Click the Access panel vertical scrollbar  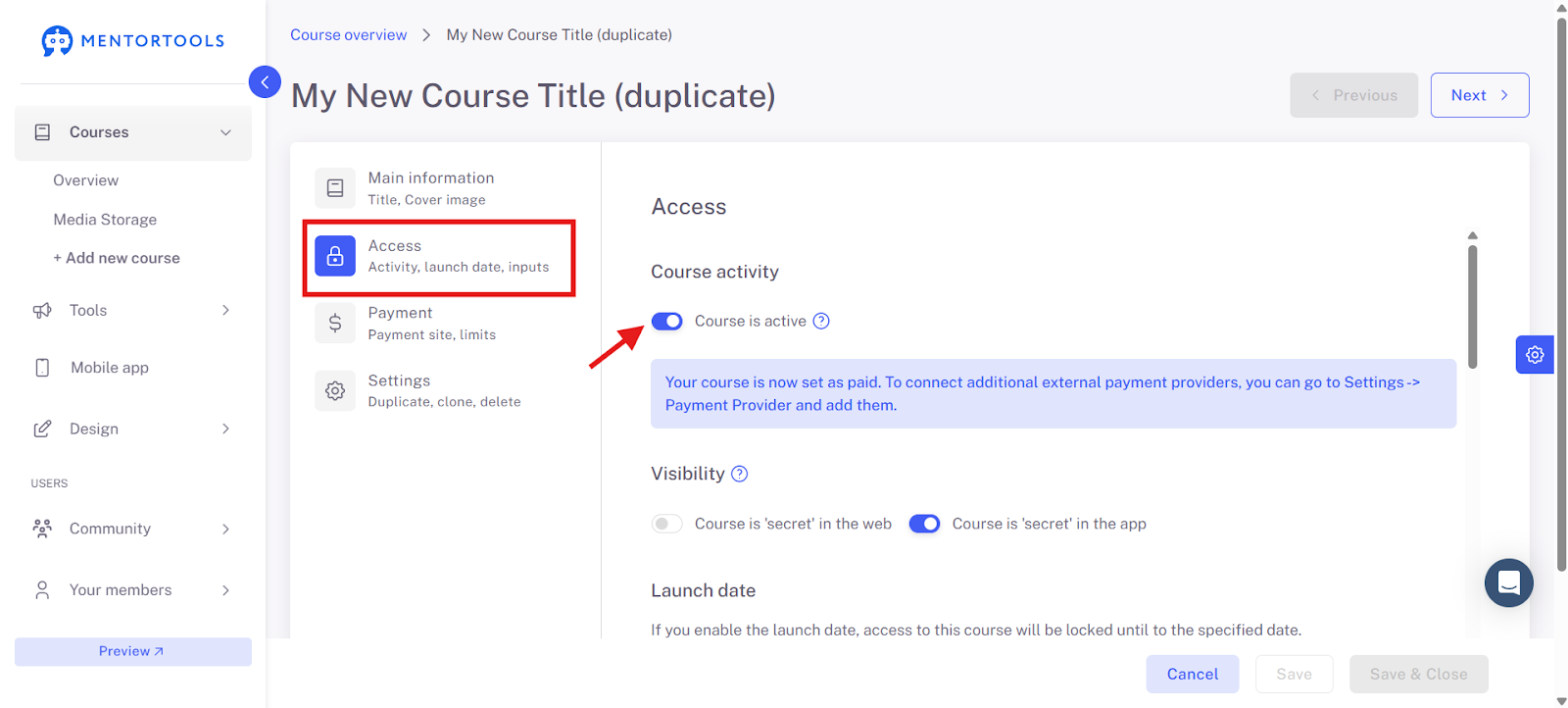1472,306
